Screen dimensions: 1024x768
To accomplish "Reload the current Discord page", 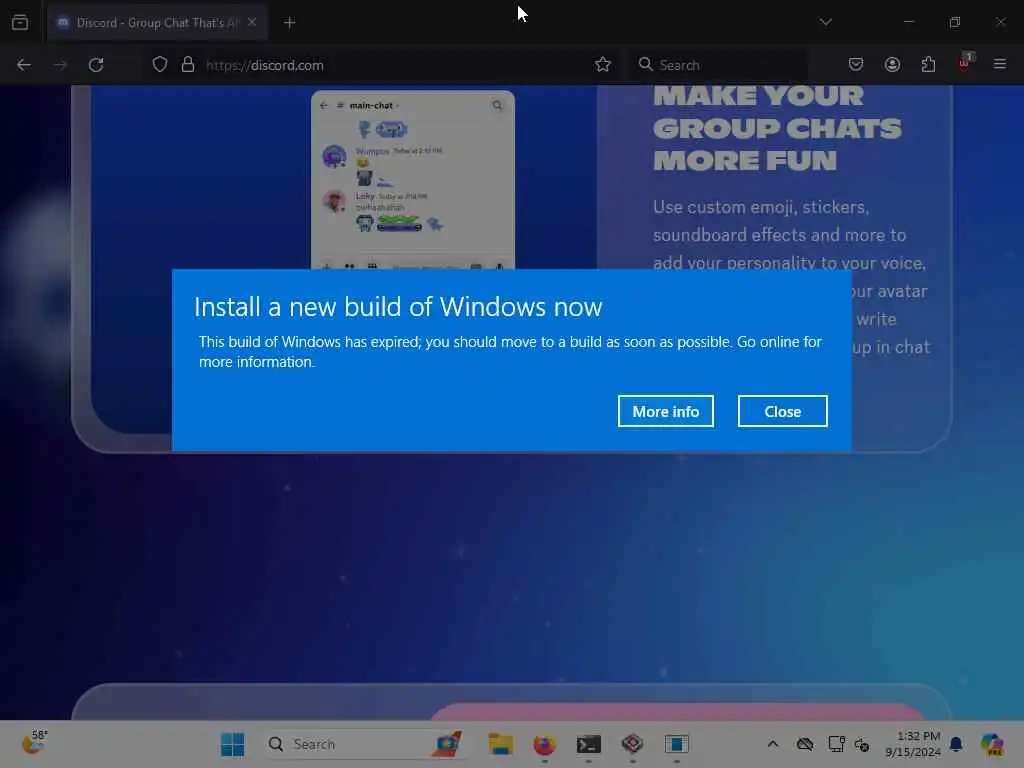I will click(x=96, y=65).
